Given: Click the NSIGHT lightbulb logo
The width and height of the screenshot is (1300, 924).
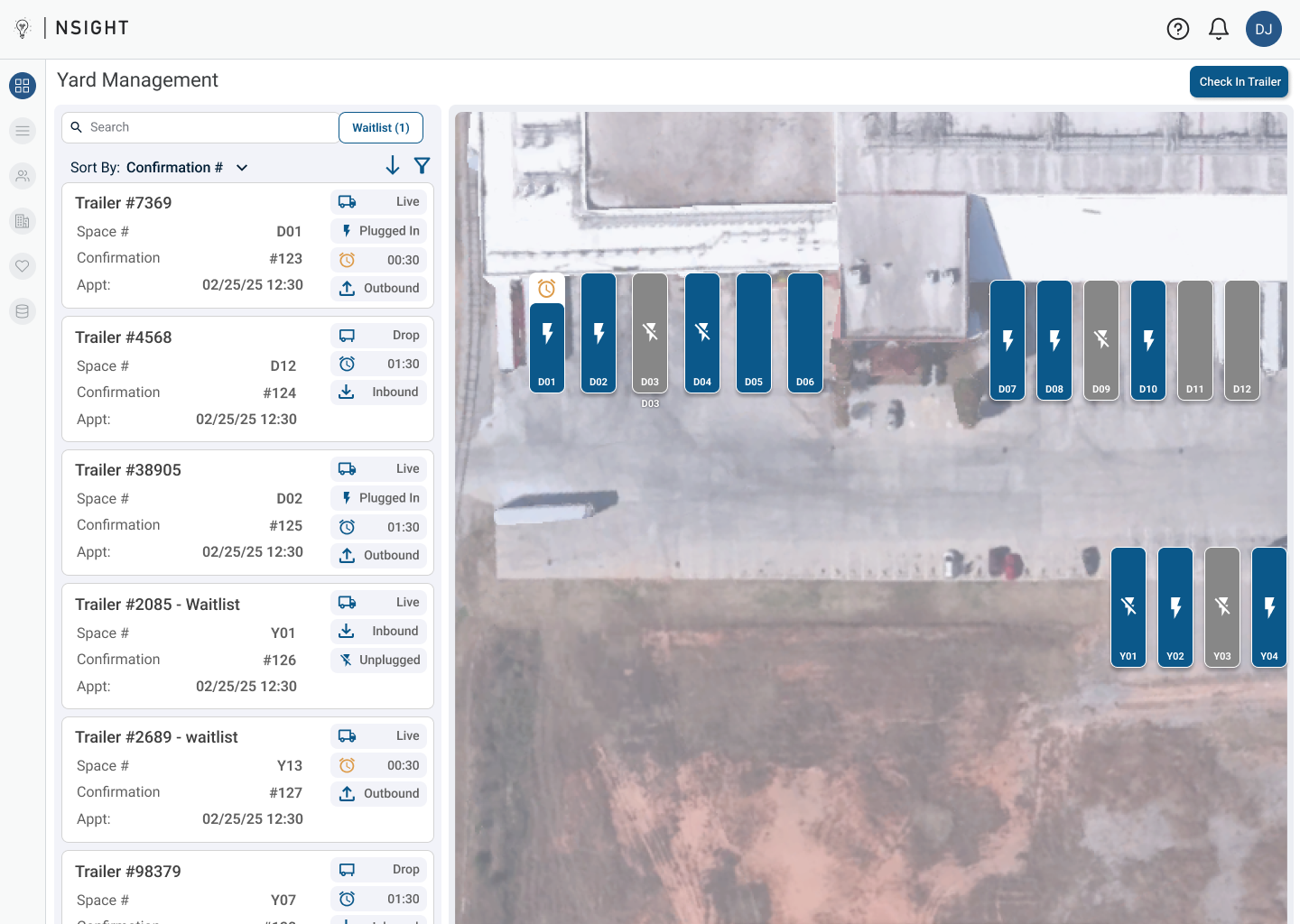Looking at the screenshot, I should pos(23,29).
